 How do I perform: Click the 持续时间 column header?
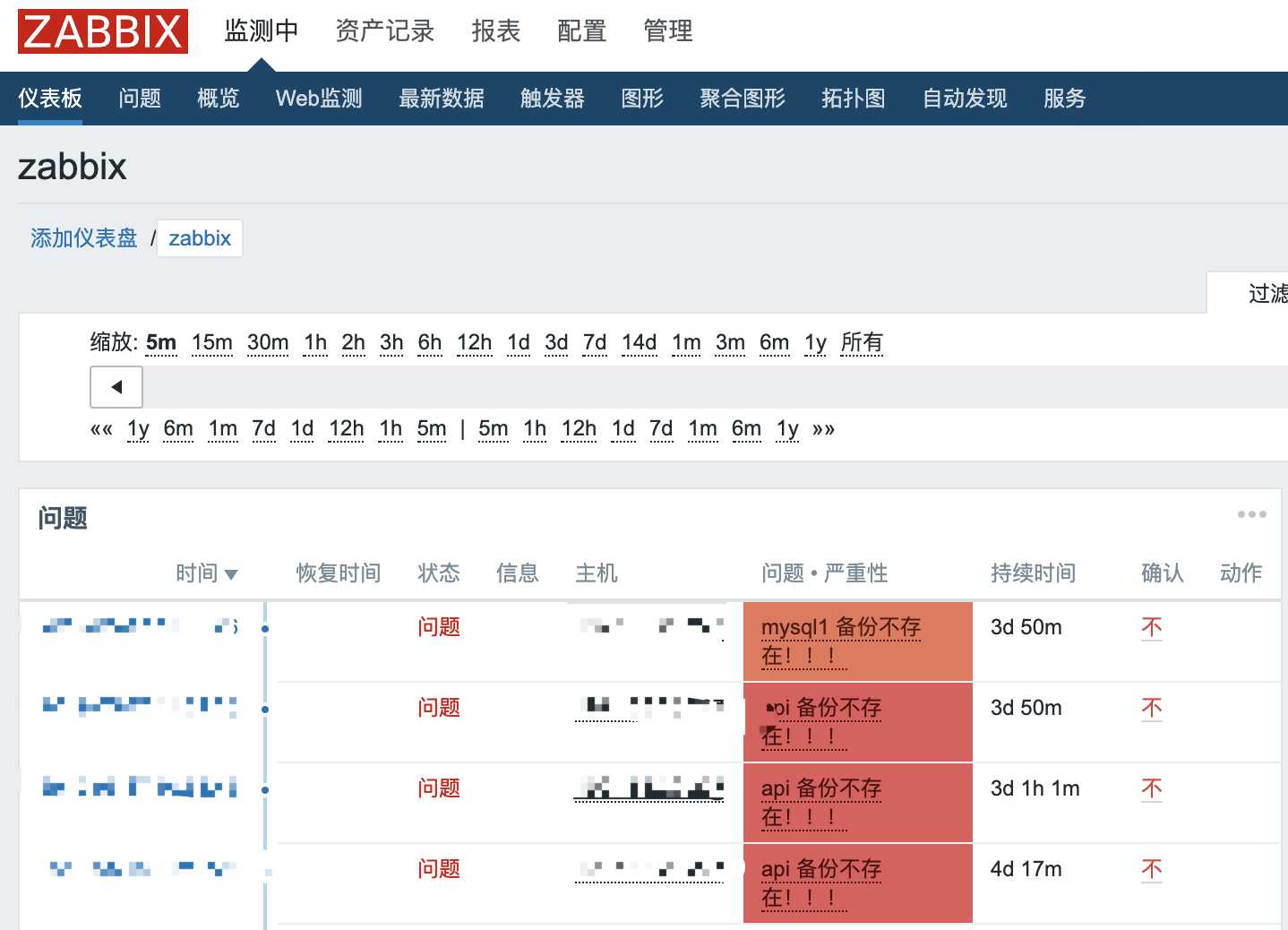(x=1034, y=573)
